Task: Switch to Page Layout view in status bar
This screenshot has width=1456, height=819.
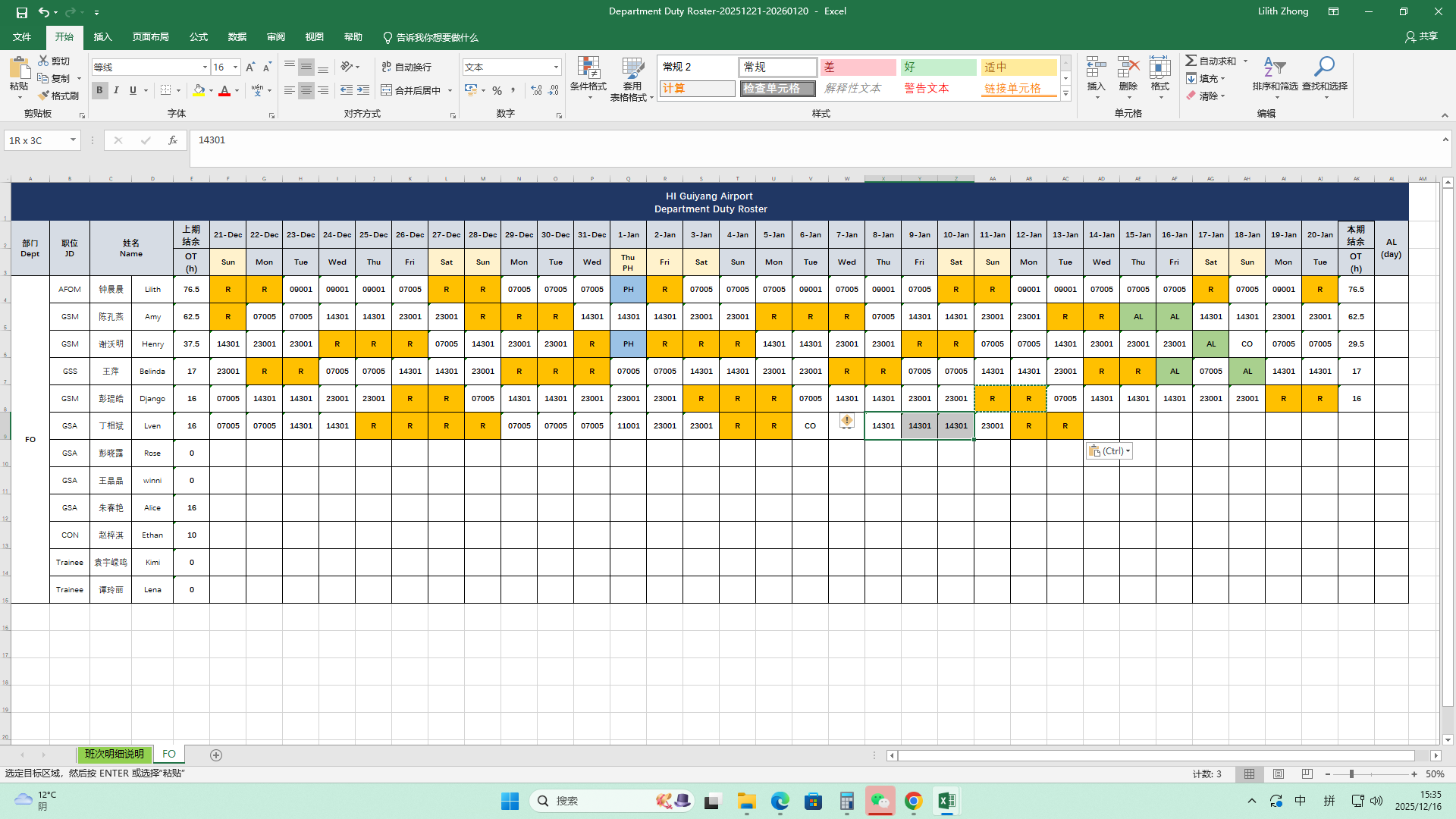Action: coord(1279,774)
